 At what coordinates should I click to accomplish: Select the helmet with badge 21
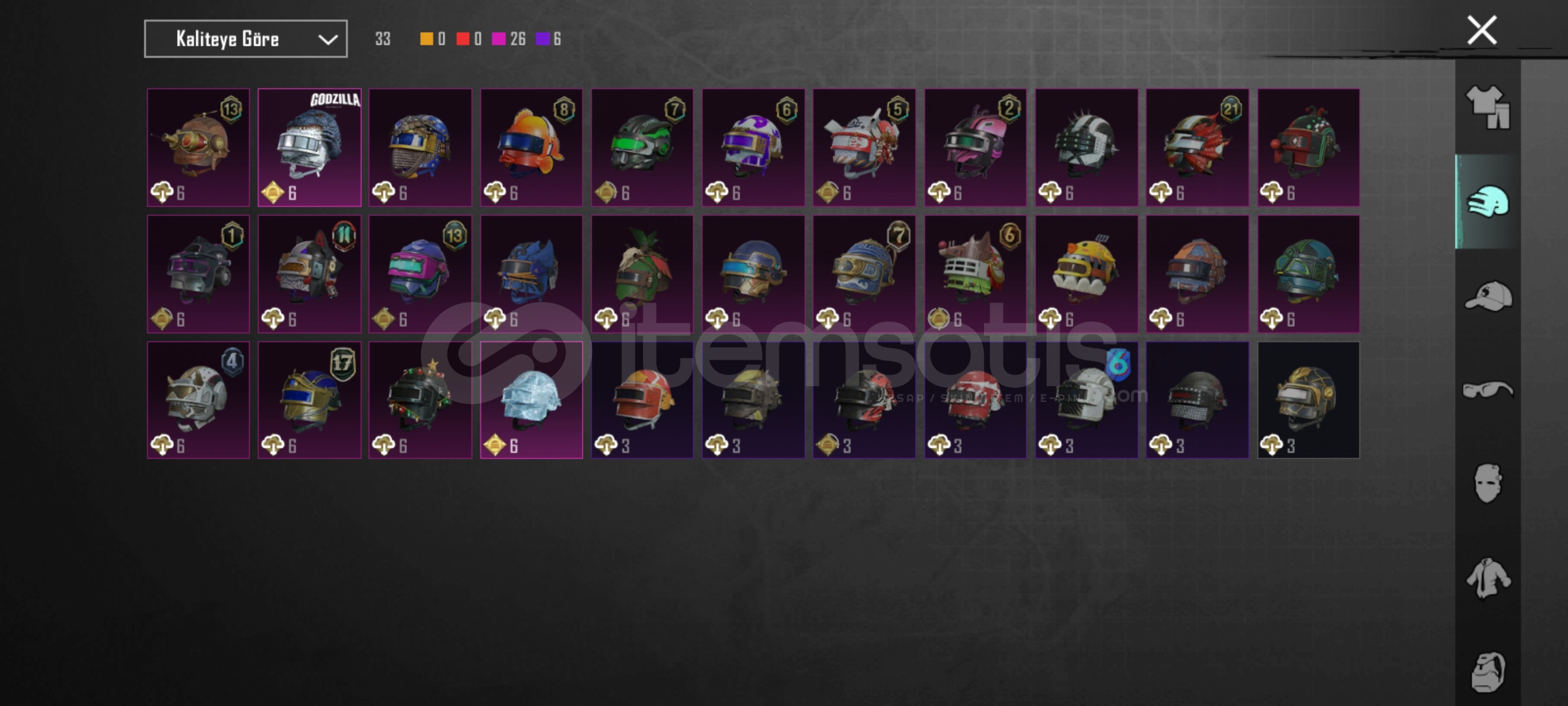click(1198, 148)
